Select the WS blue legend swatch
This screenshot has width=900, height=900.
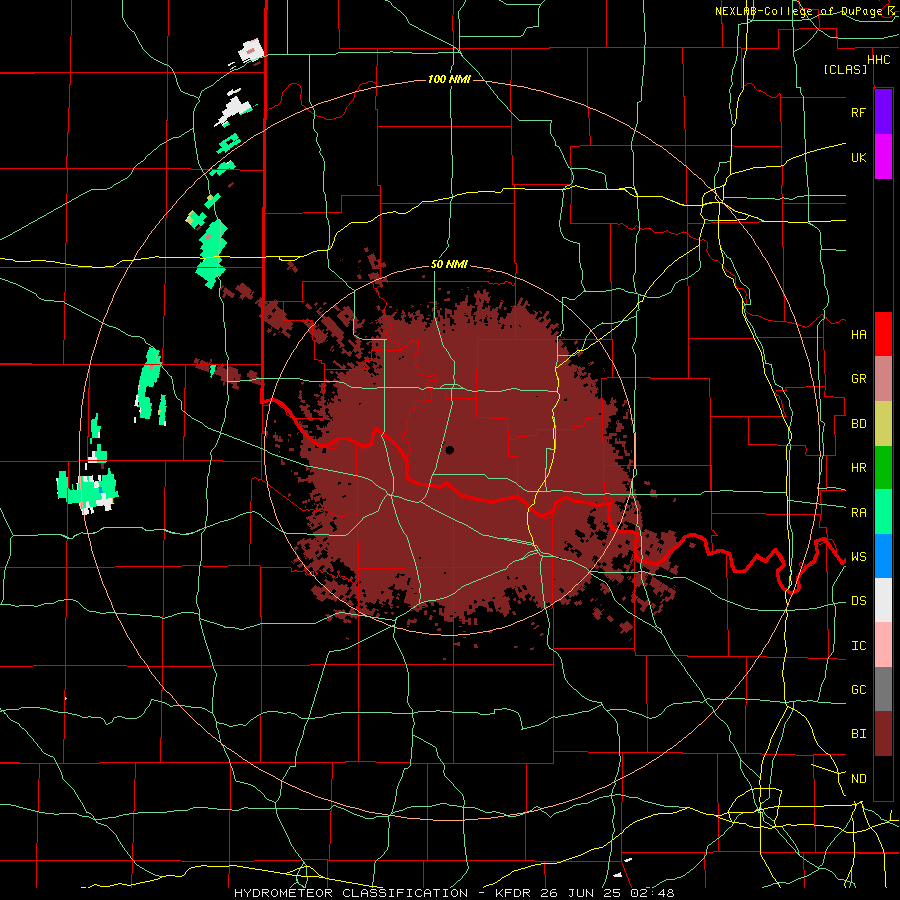[x=883, y=556]
